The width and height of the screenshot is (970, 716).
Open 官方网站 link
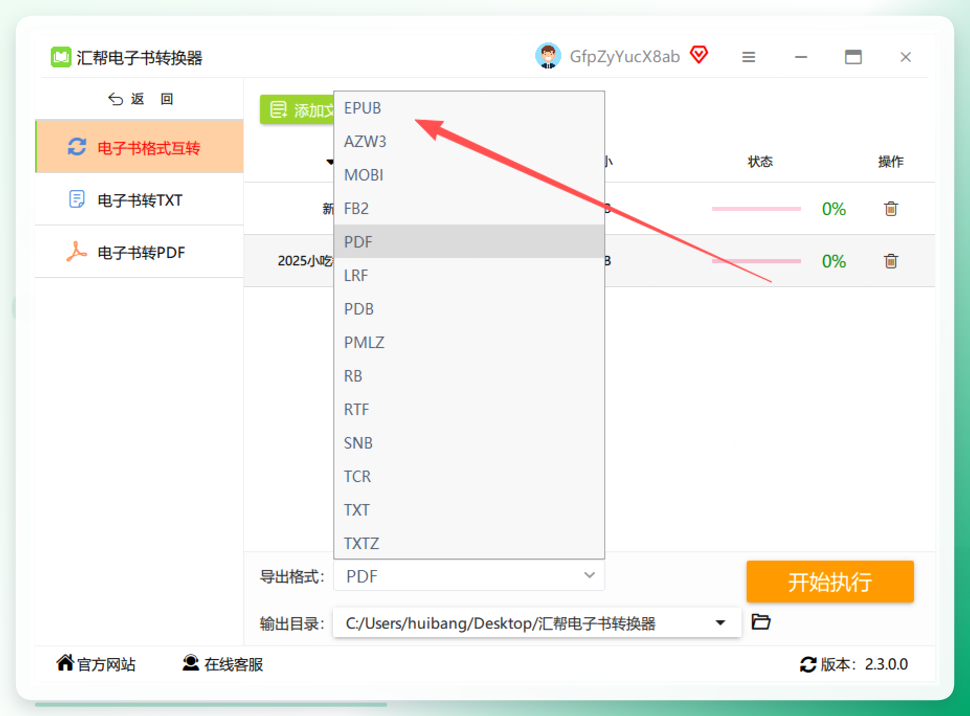point(96,663)
